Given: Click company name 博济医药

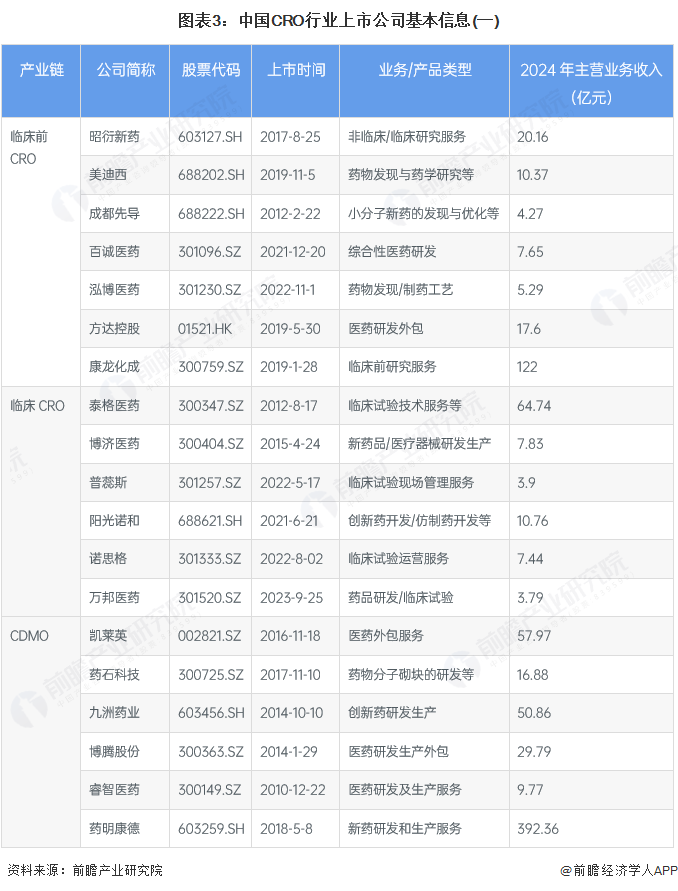Looking at the screenshot, I should click(x=114, y=444).
